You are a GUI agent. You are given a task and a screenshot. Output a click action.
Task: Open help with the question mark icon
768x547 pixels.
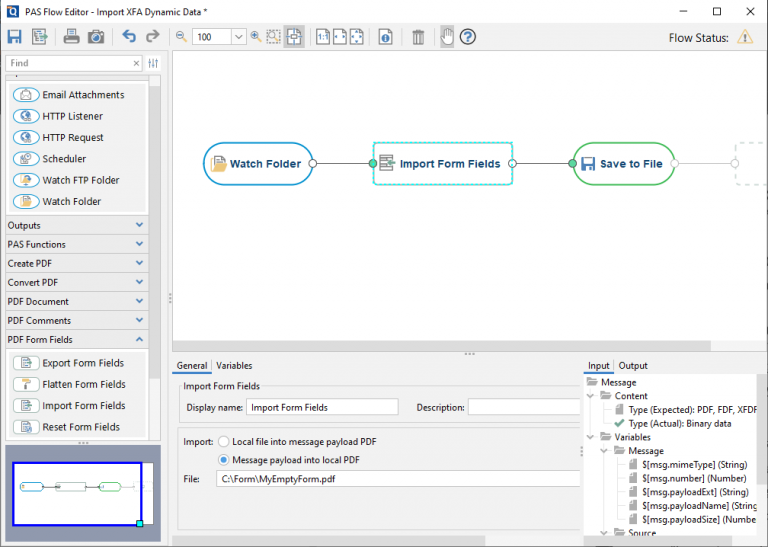coord(468,37)
